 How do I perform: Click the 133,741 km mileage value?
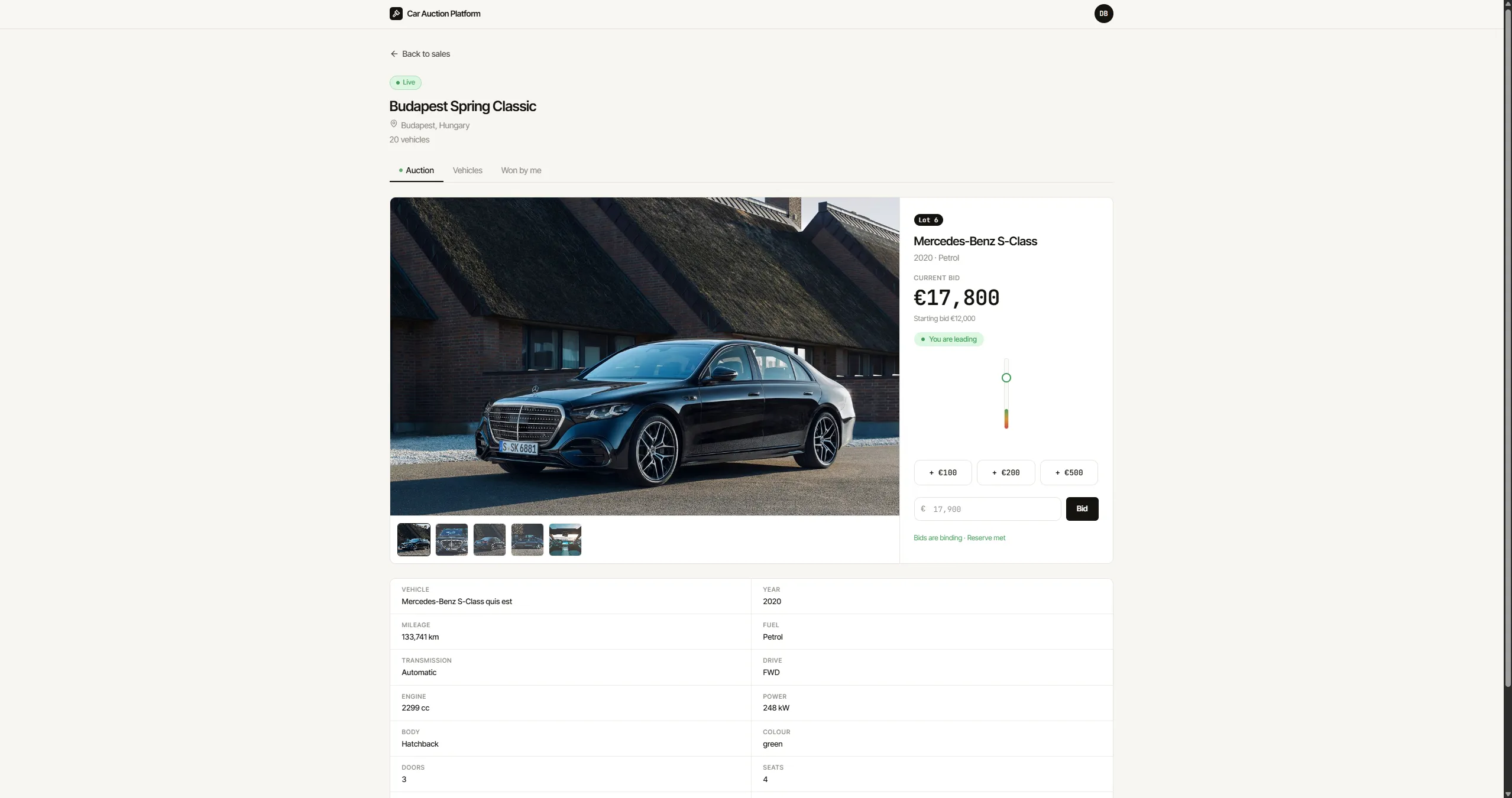[x=420, y=637]
